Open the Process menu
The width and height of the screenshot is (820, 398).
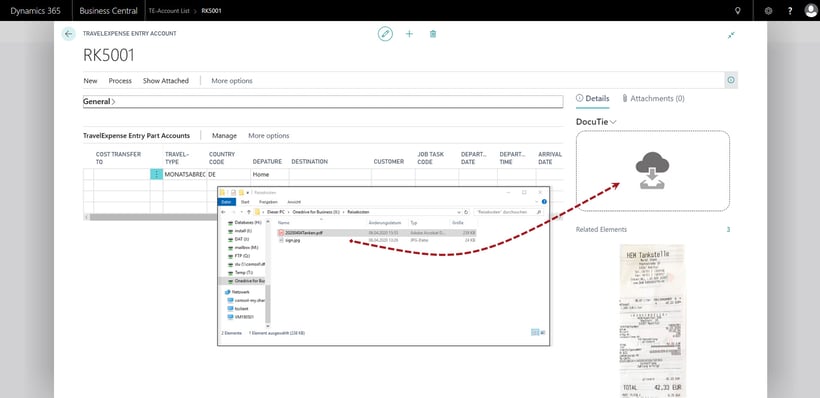click(120, 81)
